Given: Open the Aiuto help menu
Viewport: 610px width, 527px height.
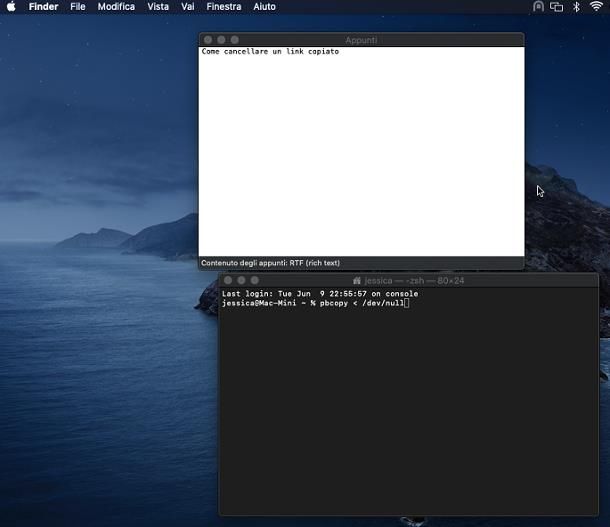Looking at the screenshot, I should [264, 7].
